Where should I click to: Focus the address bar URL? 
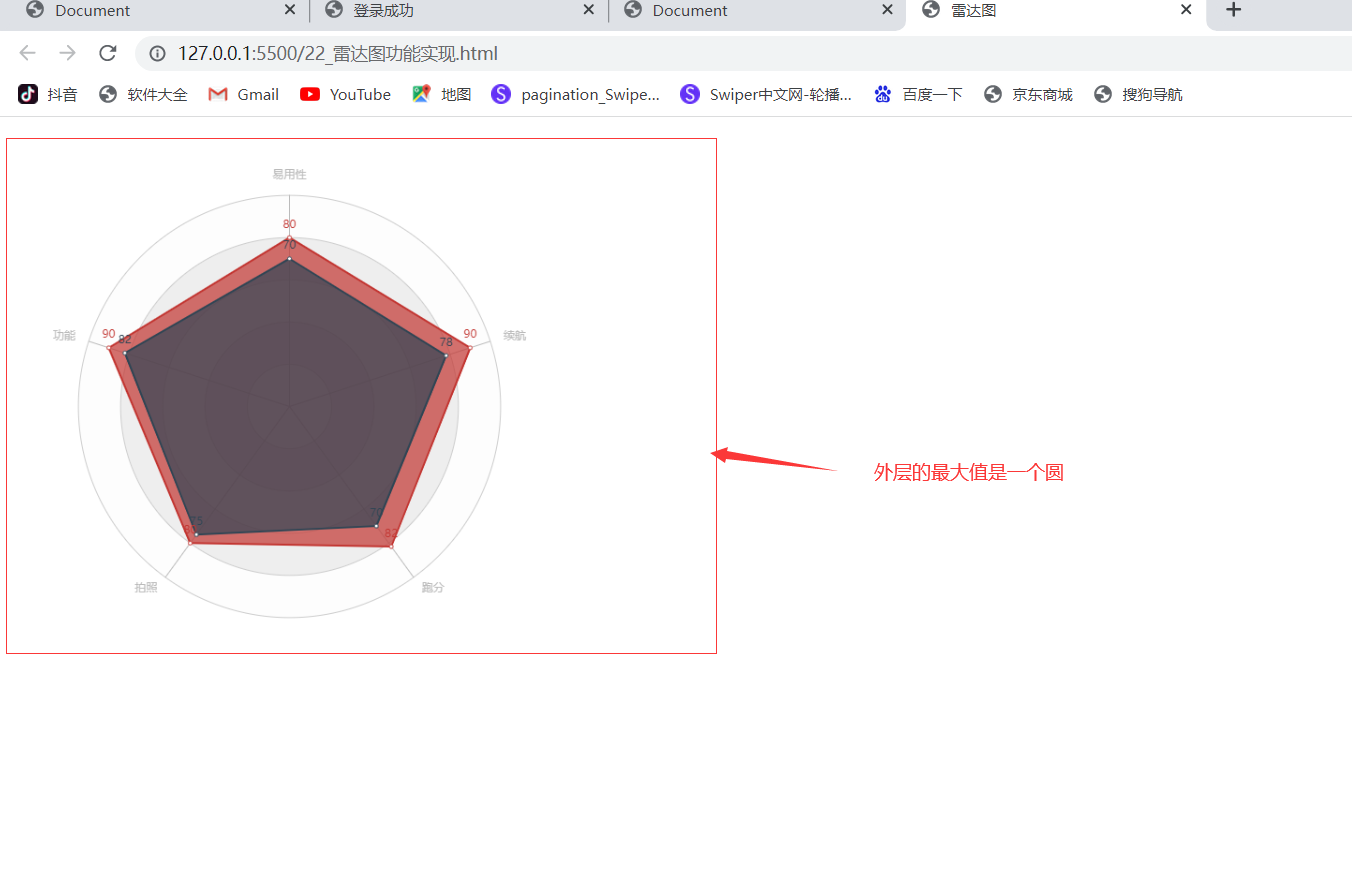tap(338, 54)
